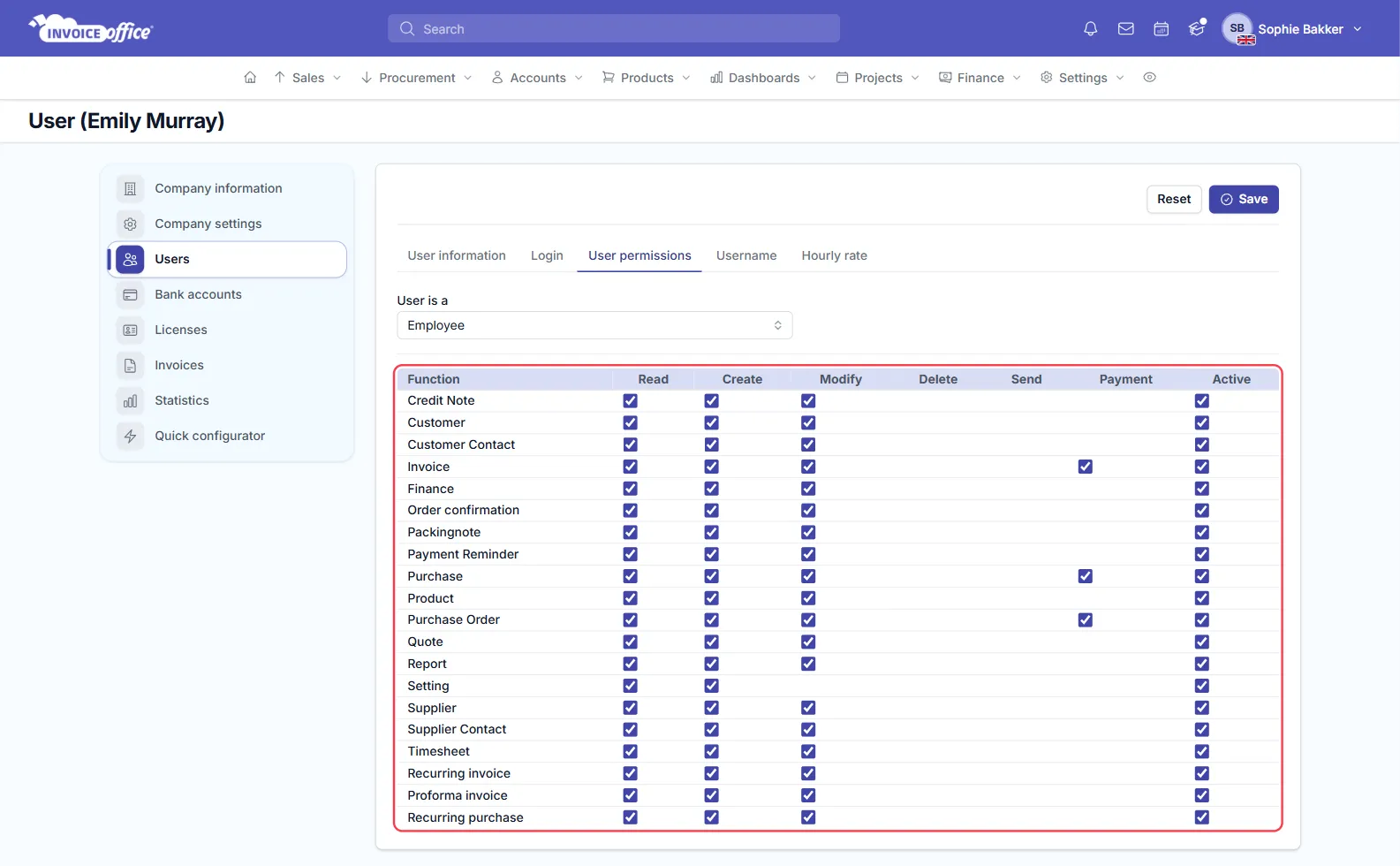Switch to the Hourly rate tab
The image size is (1400, 866).
coord(835,255)
